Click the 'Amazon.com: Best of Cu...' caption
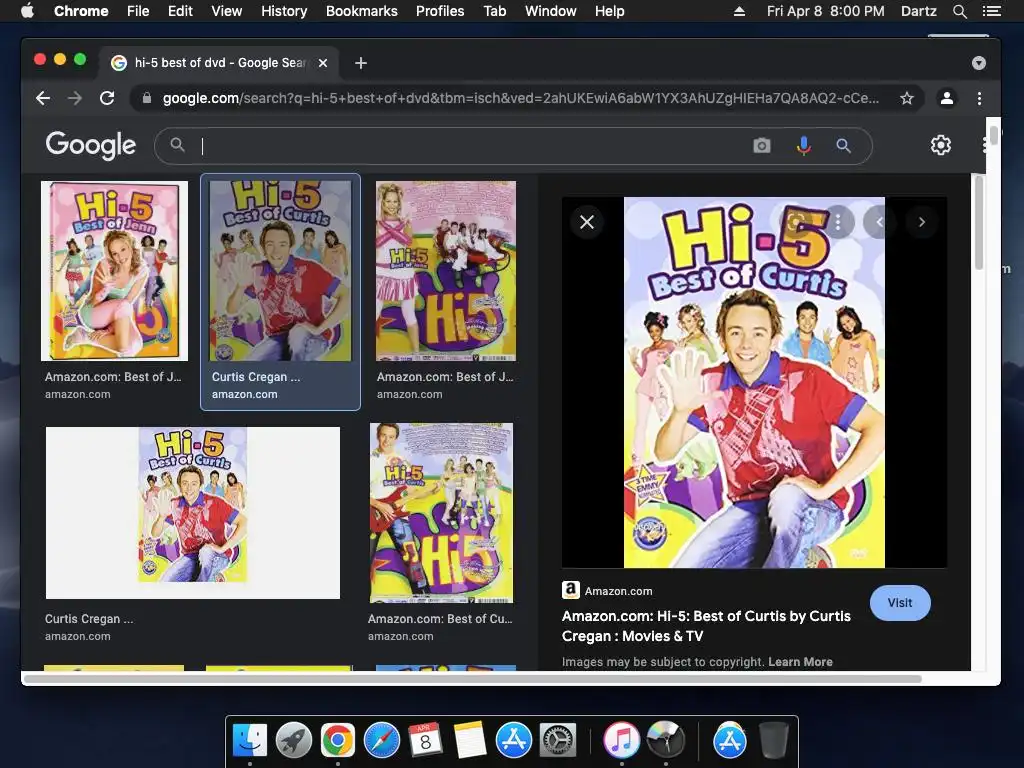1024x768 pixels. click(x=440, y=618)
